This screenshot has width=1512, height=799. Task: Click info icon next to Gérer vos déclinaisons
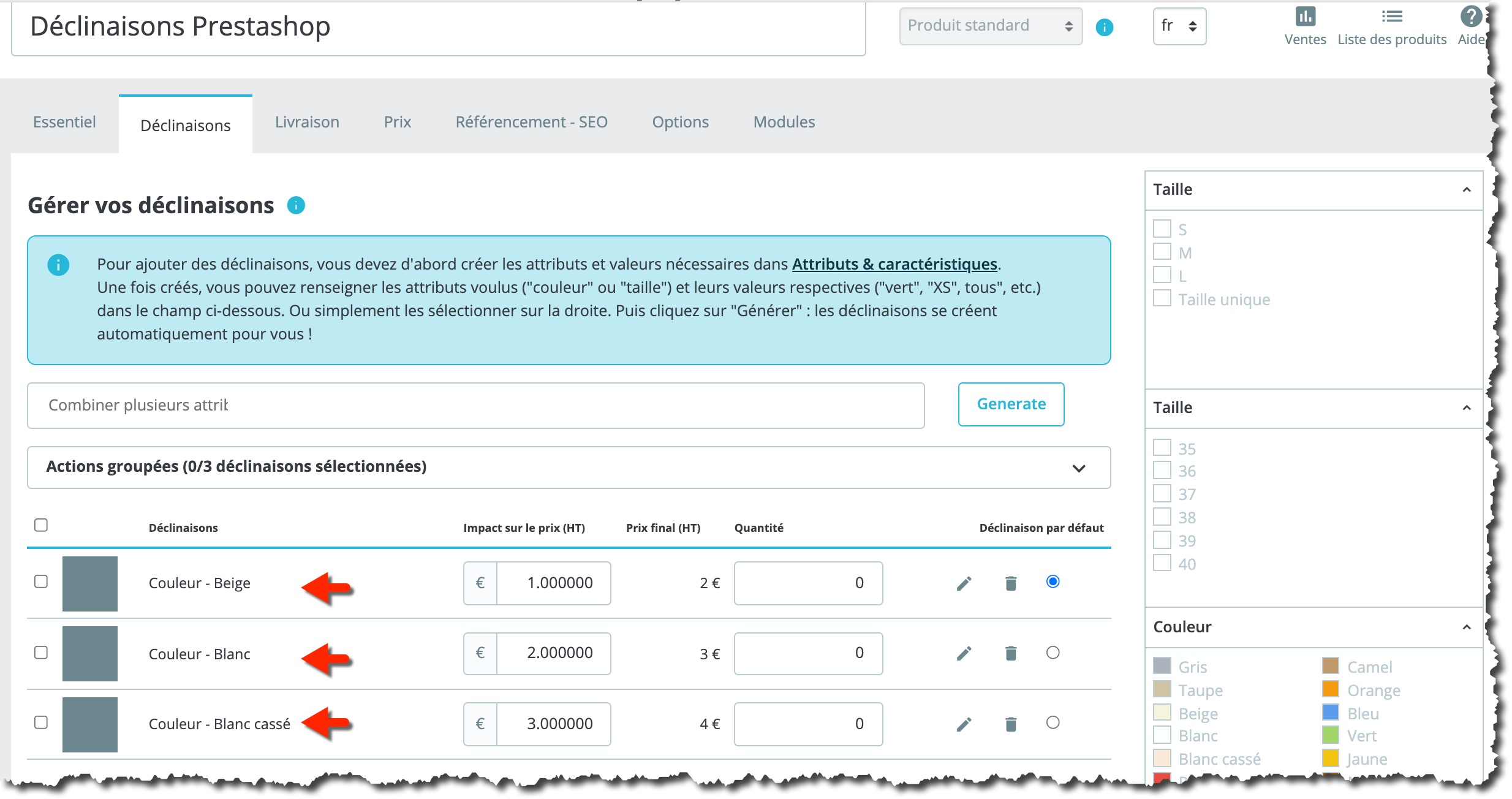pyautogui.click(x=296, y=205)
